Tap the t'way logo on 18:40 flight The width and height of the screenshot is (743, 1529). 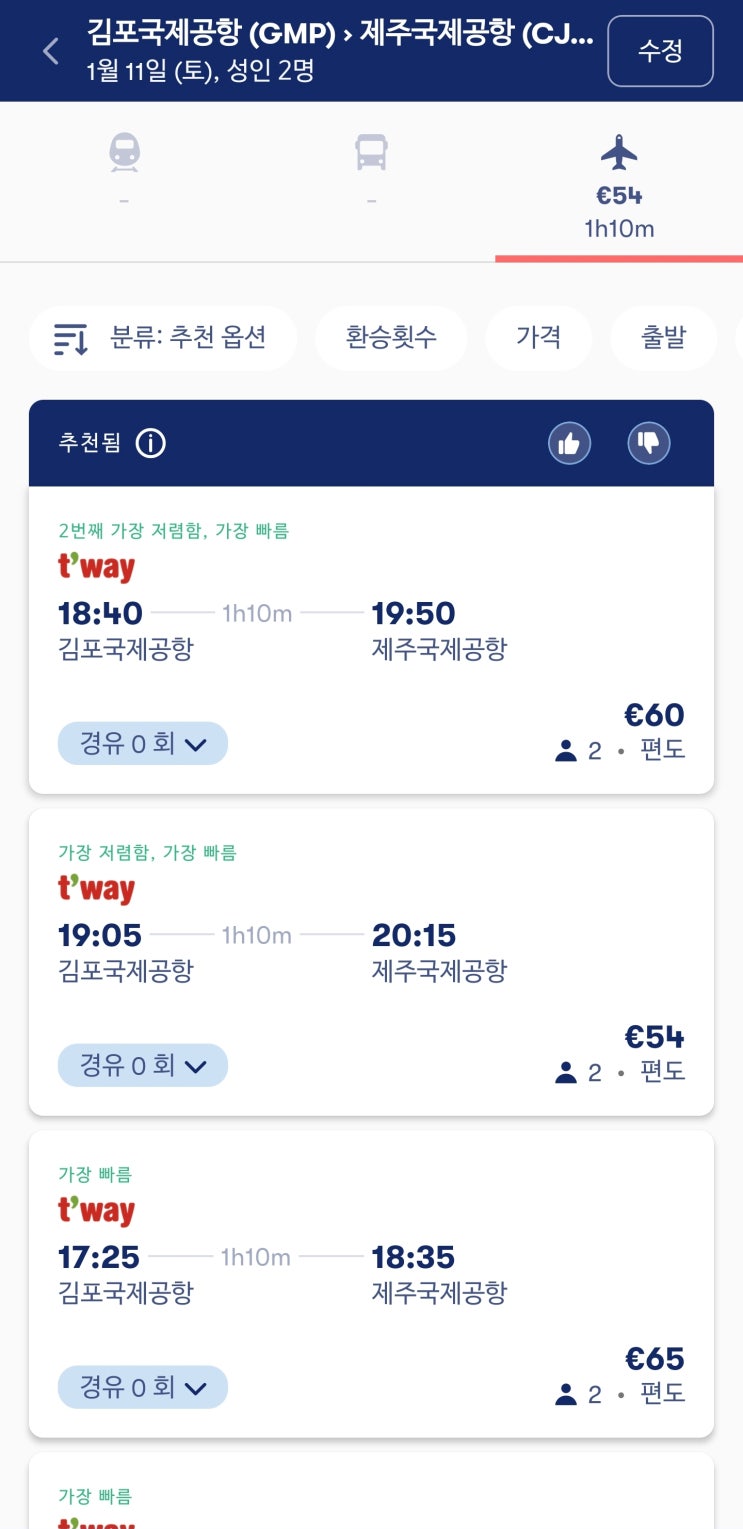(x=96, y=567)
